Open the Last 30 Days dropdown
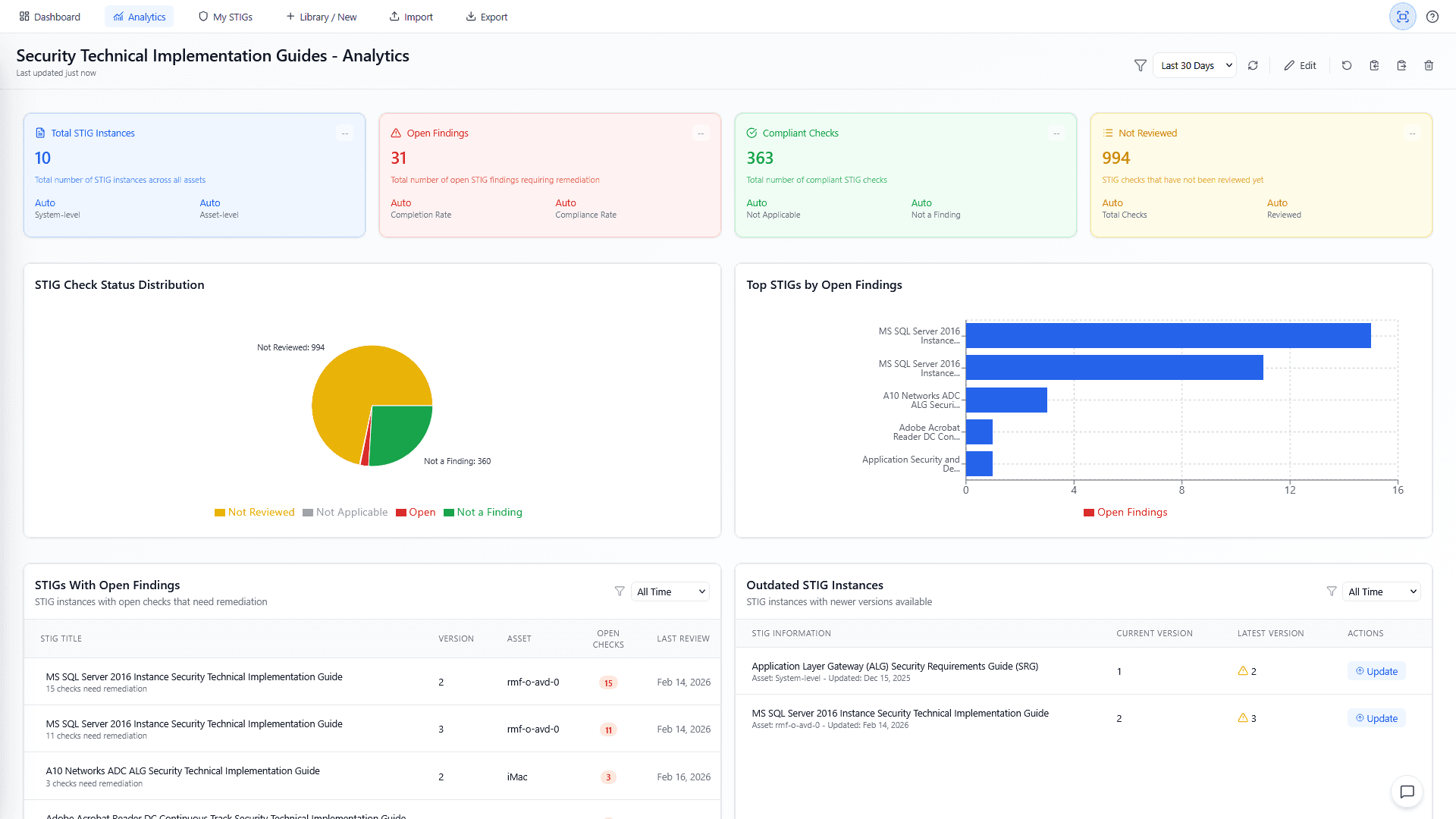Image resolution: width=1456 pixels, height=819 pixels. click(1194, 65)
